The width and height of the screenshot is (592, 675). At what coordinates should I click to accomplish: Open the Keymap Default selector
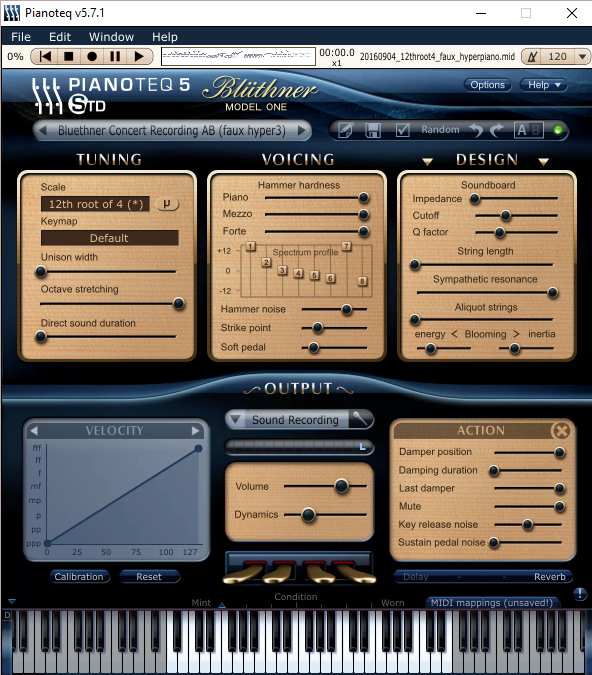click(109, 238)
